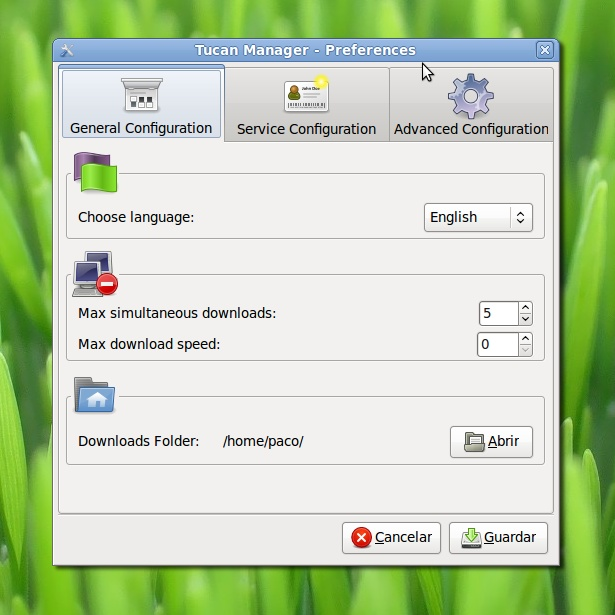Click the "Choose language:" label
615x615 pixels.
point(136,217)
